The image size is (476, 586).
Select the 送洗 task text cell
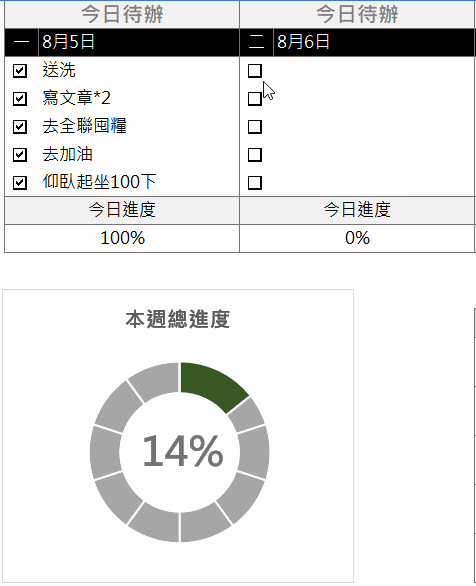click(139, 70)
